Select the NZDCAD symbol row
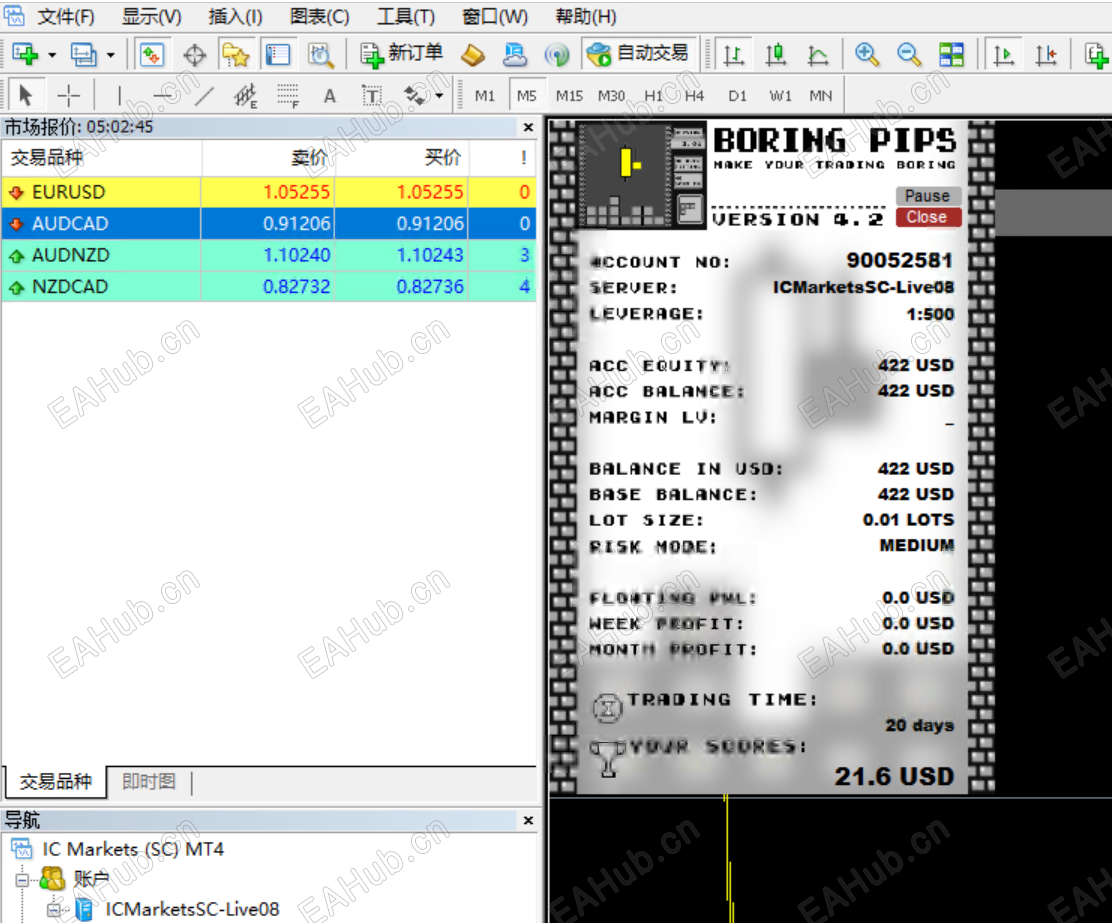The width and height of the screenshot is (1112, 923). (x=269, y=287)
